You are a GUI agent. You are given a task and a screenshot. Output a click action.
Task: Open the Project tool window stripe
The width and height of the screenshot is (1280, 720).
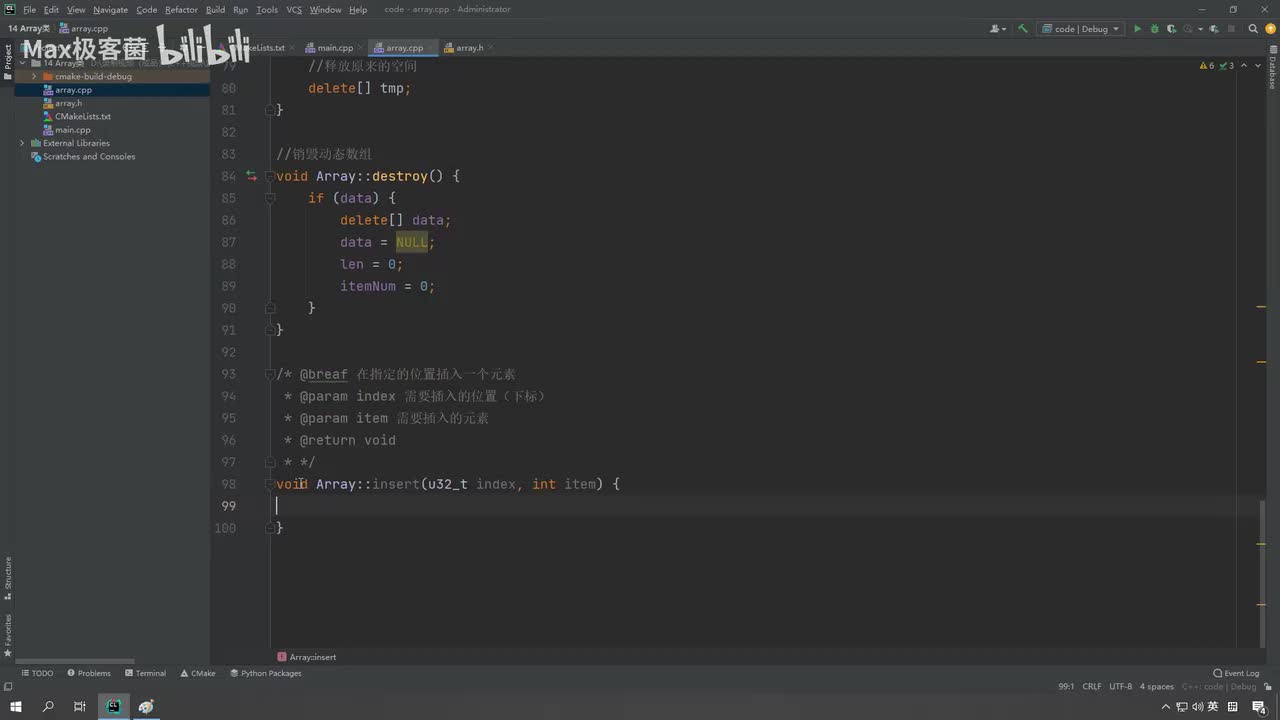7,60
